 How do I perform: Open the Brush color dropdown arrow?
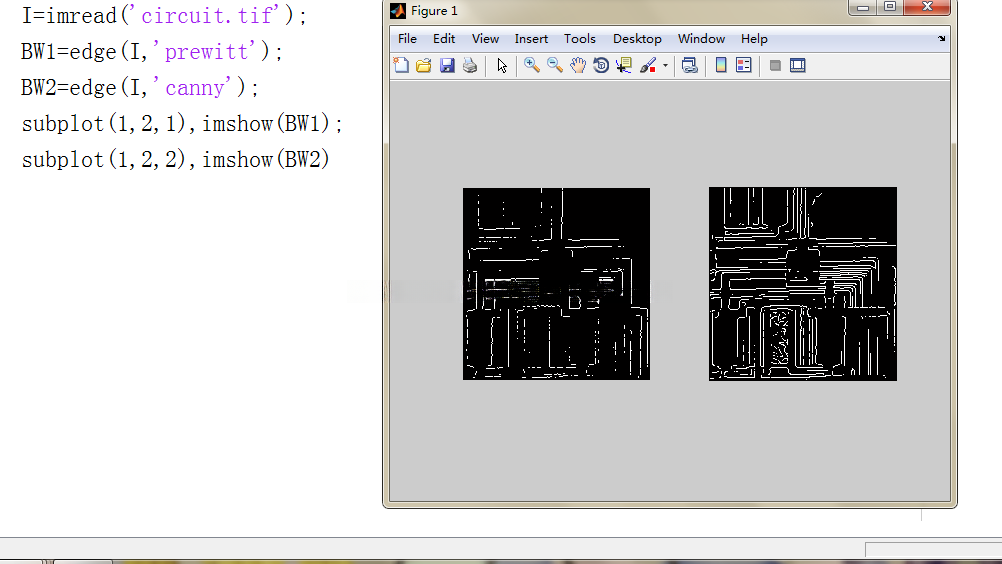[x=665, y=65]
